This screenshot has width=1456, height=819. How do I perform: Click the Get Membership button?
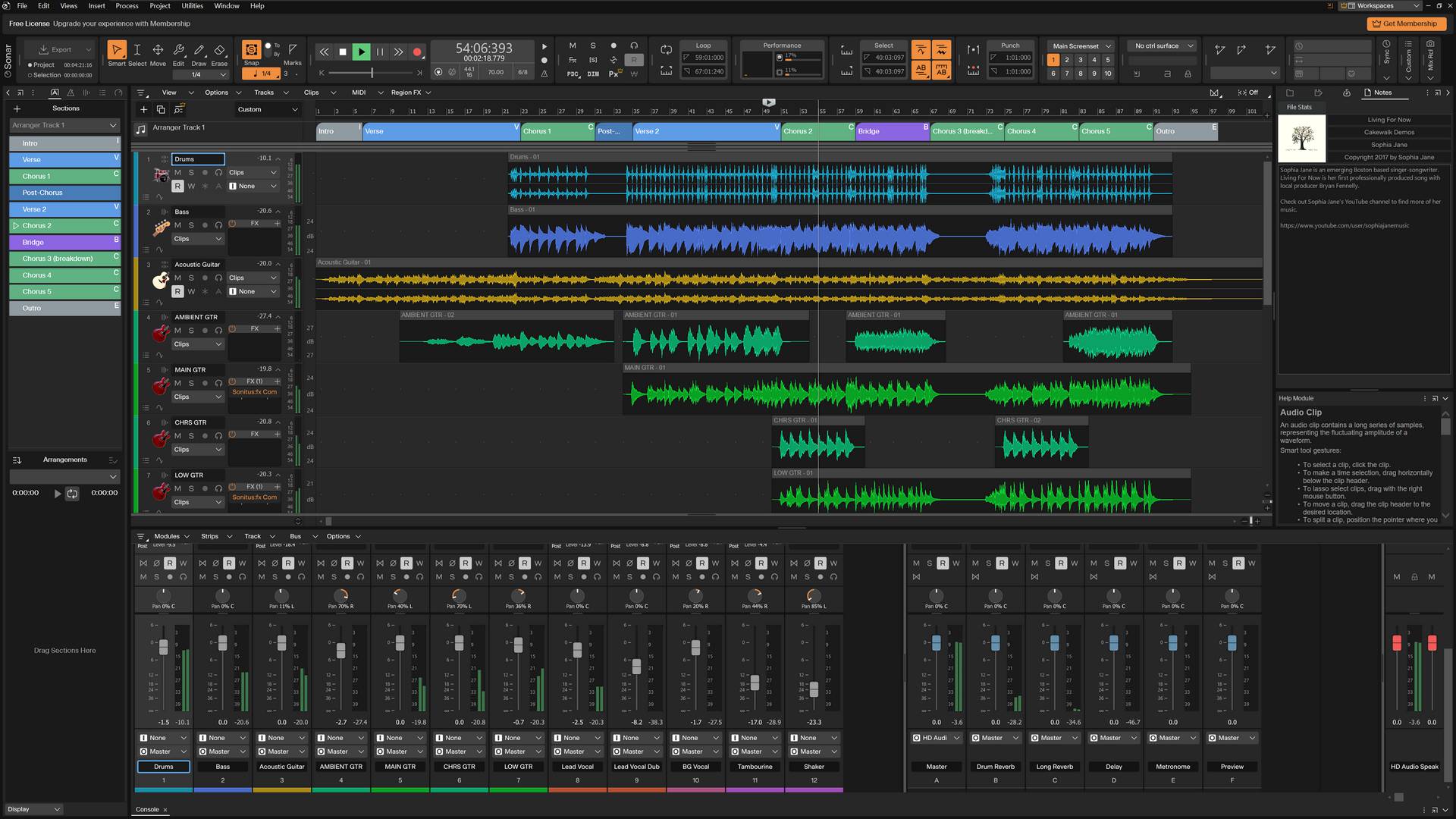[1407, 24]
